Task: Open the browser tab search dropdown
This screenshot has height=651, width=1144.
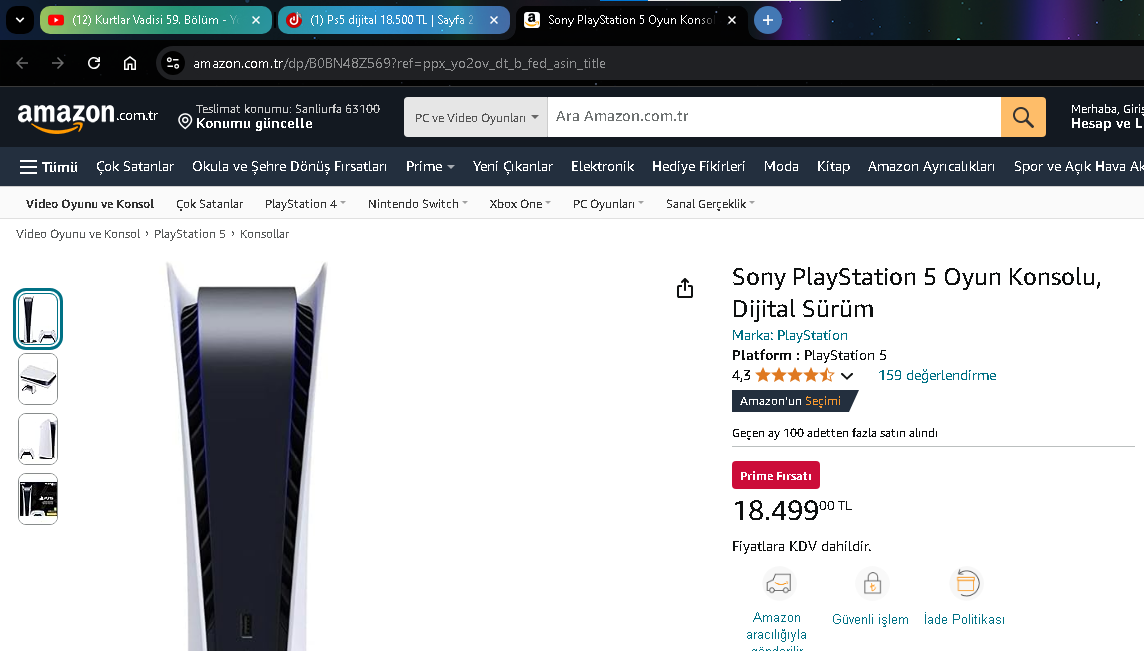Action: pyautogui.click(x=20, y=20)
